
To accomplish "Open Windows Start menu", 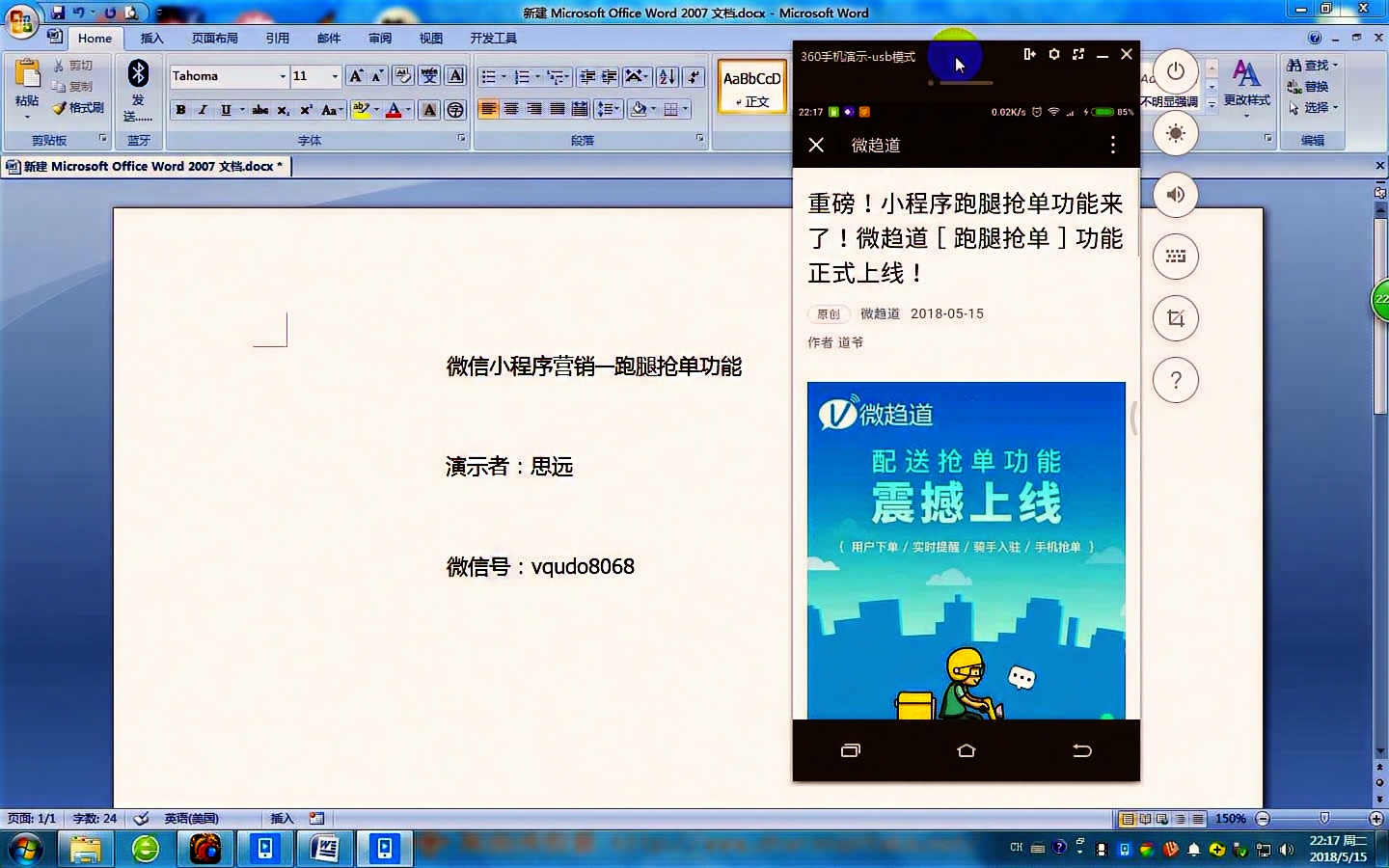I will coord(25,849).
